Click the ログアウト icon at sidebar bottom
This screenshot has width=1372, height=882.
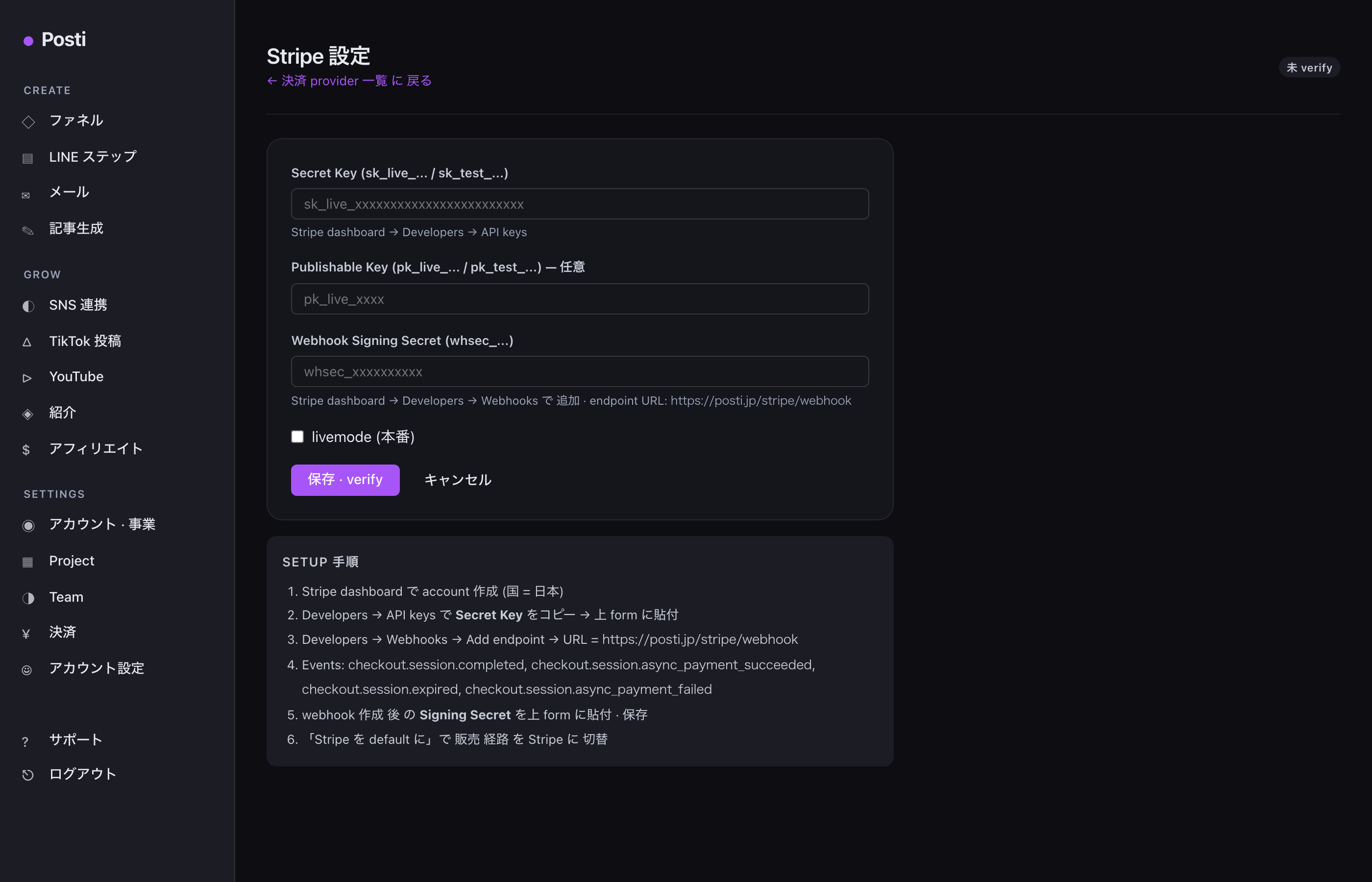27,775
